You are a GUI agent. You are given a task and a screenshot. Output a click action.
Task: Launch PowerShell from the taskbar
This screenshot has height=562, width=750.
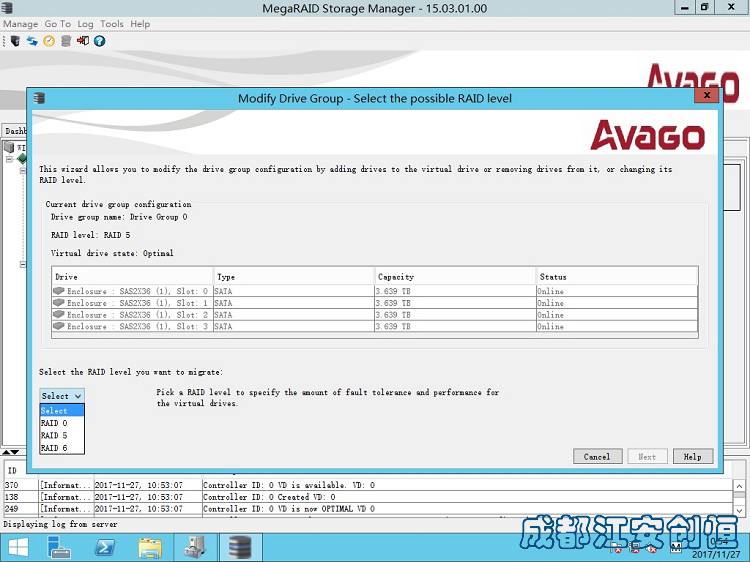pos(105,547)
